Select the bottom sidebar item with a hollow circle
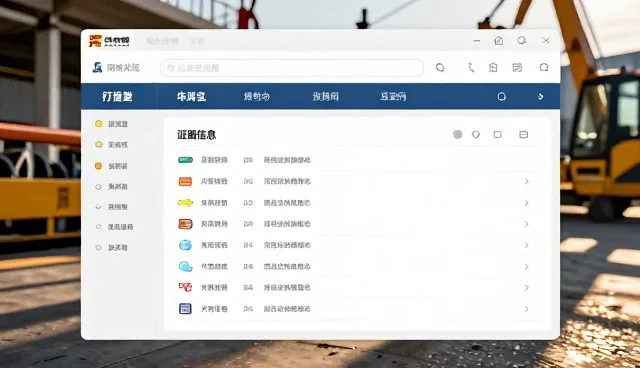The height and width of the screenshot is (368, 640). tap(111, 248)
